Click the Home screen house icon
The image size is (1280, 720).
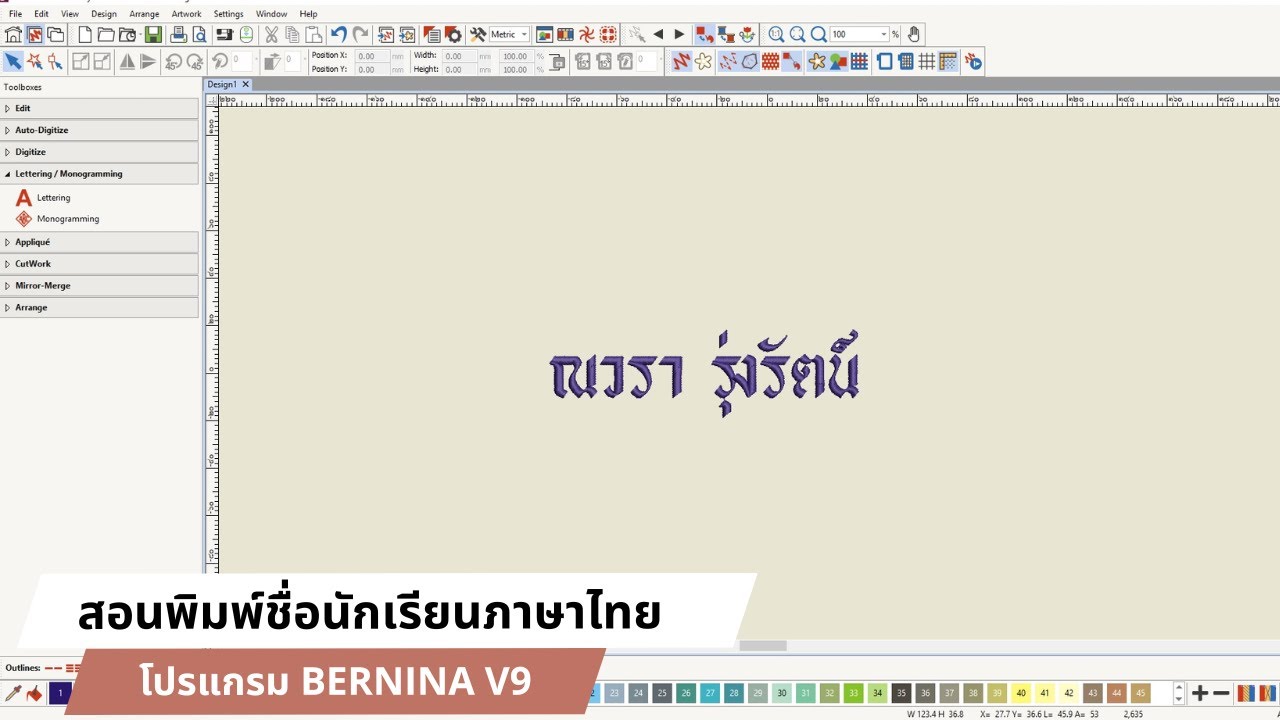13,34
